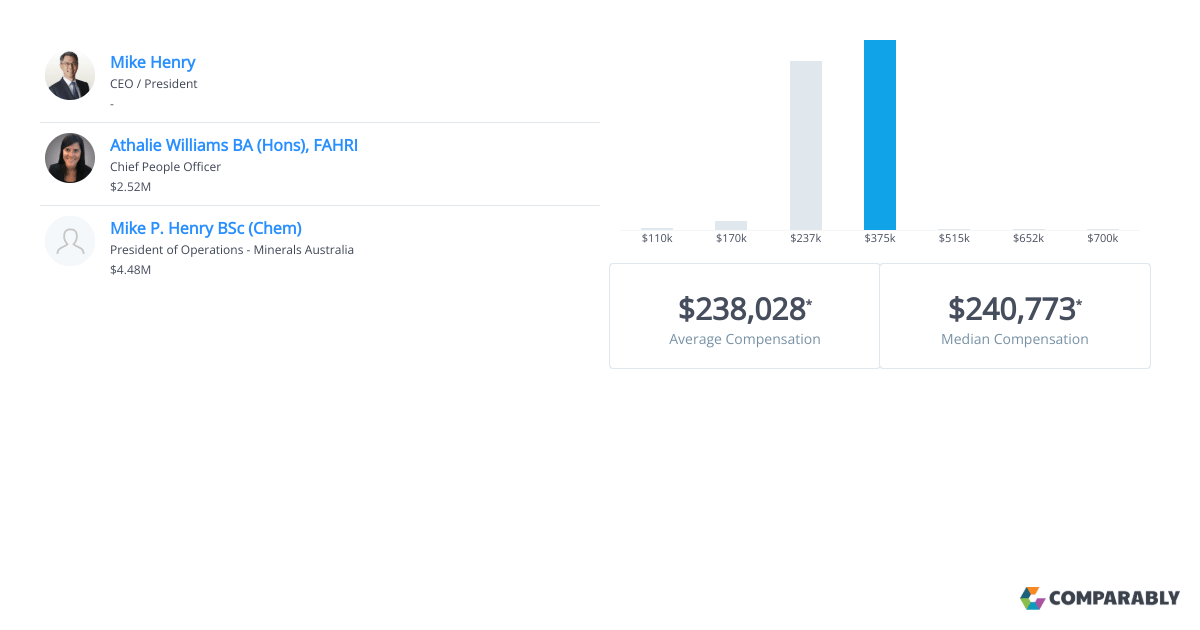The image size is (1200, 630).
Task: Click the Chief People Officer title text
Action: [165, 167]
